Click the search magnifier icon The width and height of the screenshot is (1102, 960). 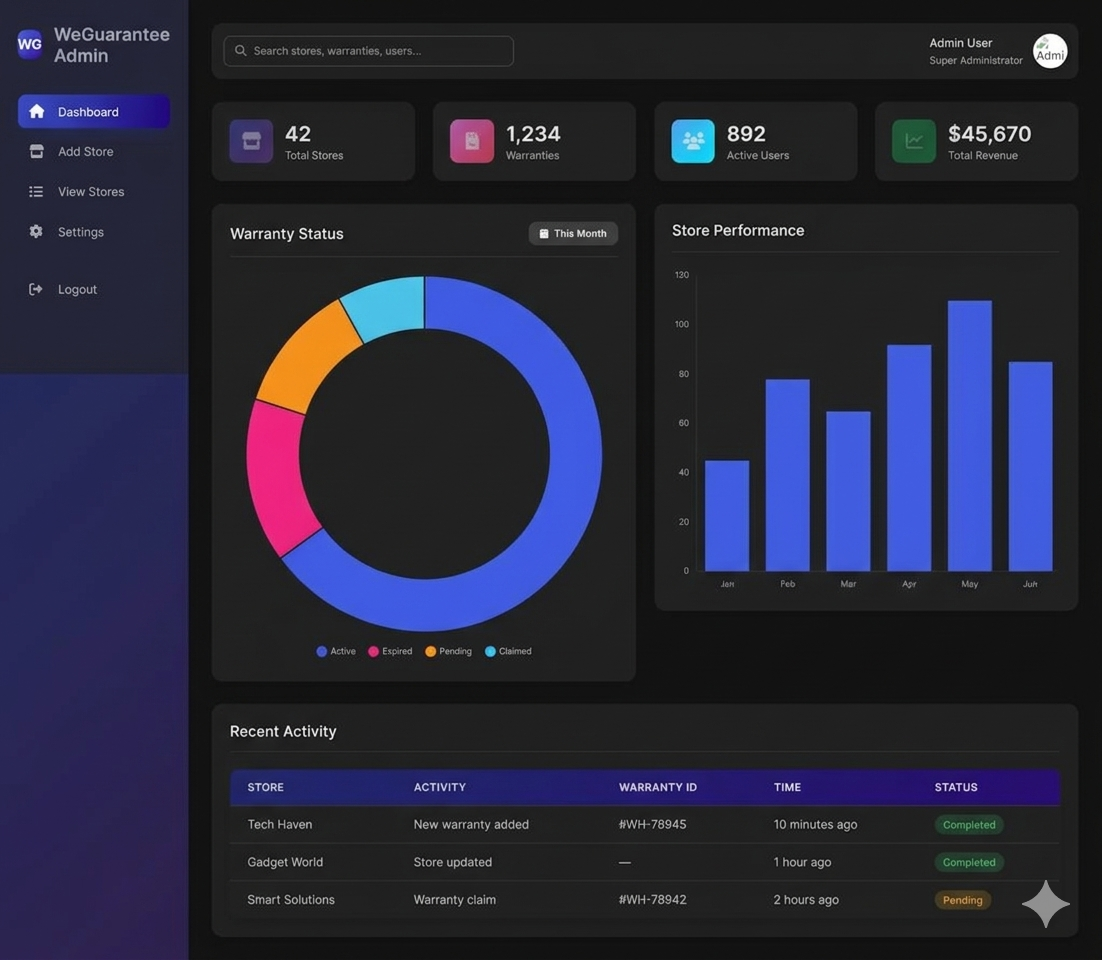point(240,51)
